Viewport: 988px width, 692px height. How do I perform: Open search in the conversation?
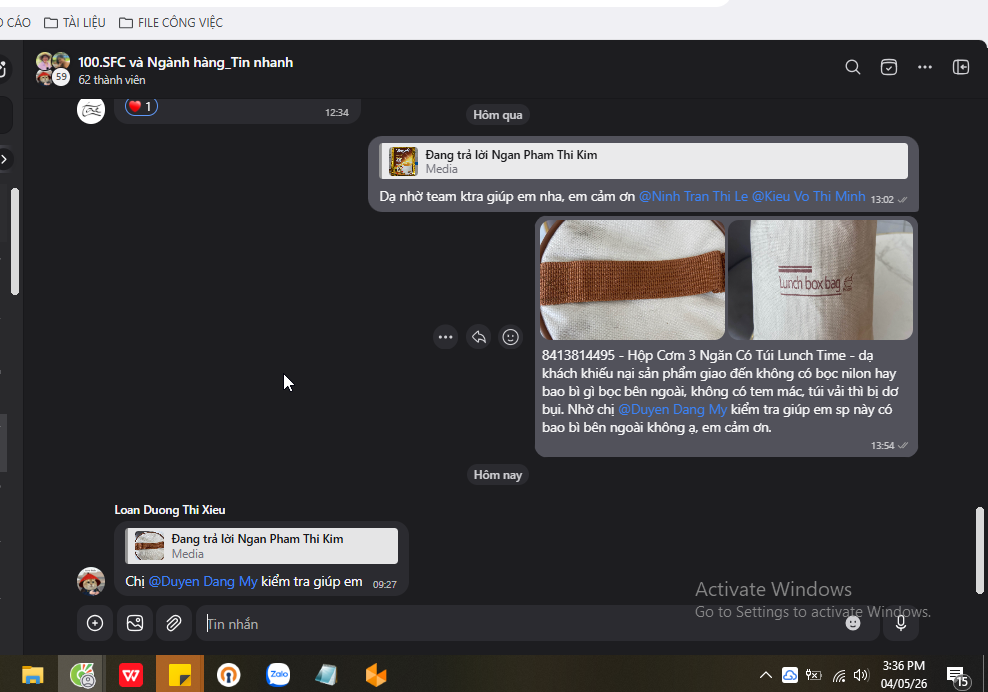[853, 67]
